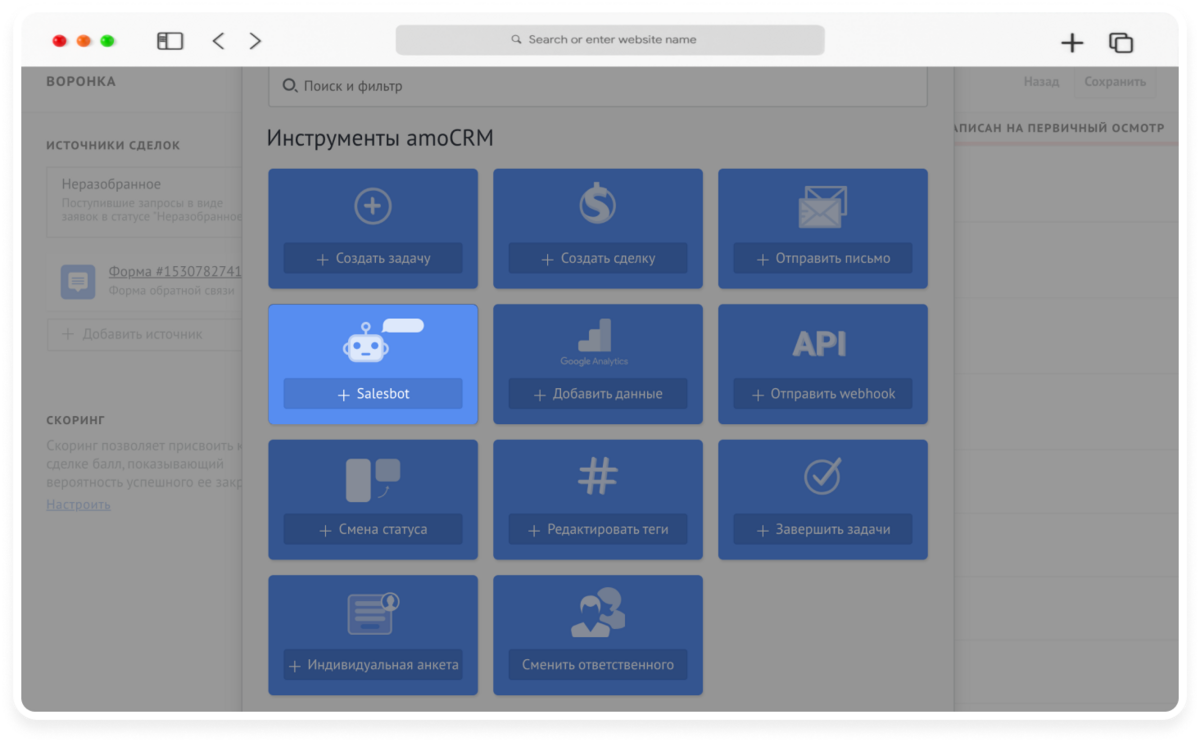
Task: Click the individual questionnaire form icon
Action: (373, 613)
